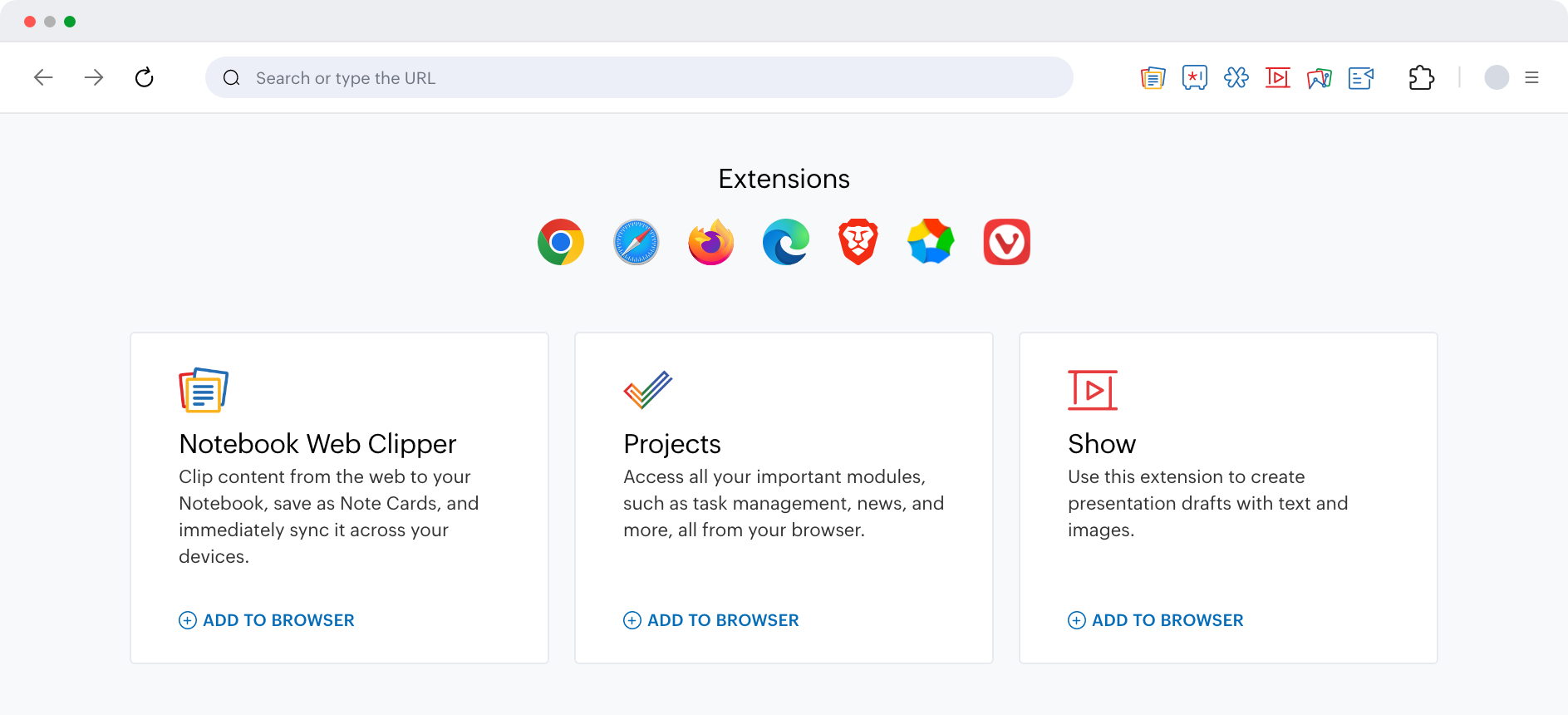Open the Notebook Web Clipper toolbar extension
1568x715 pixels.
pos(1153,77)
